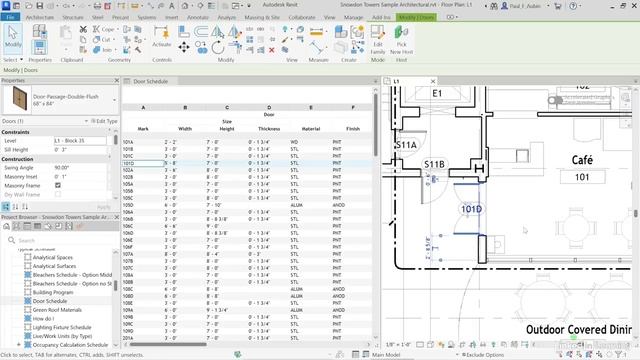Close the Project Browser panel
This screenshot has height=360, width=640.
(x=117, y=217)
